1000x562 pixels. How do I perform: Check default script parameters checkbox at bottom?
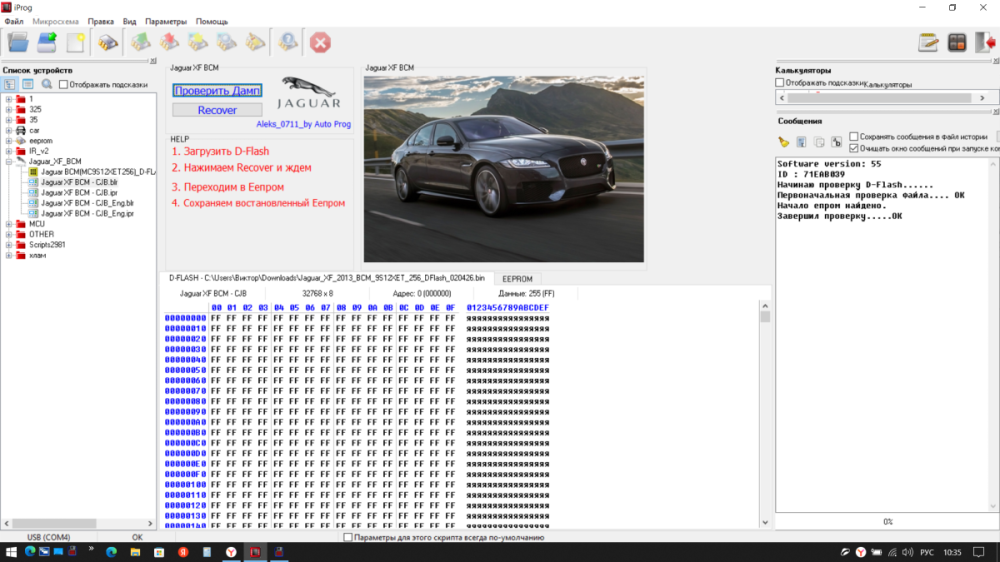(348, 537)
